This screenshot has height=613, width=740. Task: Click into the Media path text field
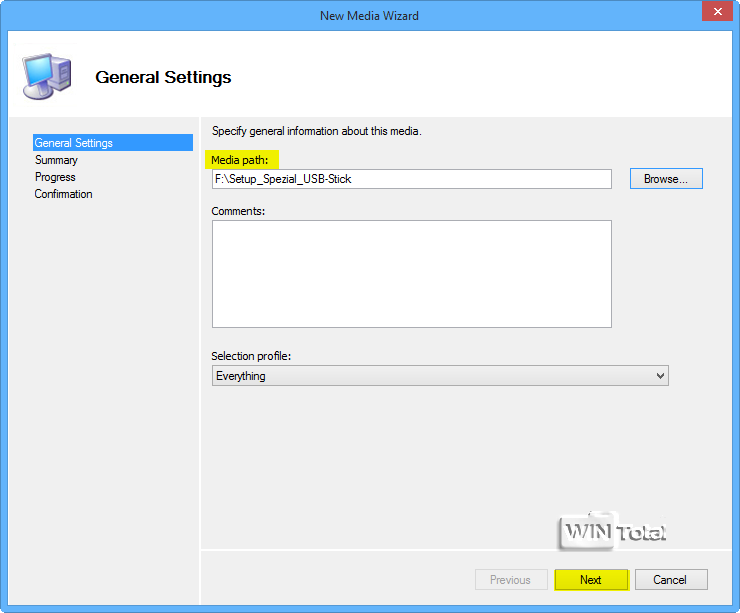coord(411,179)
